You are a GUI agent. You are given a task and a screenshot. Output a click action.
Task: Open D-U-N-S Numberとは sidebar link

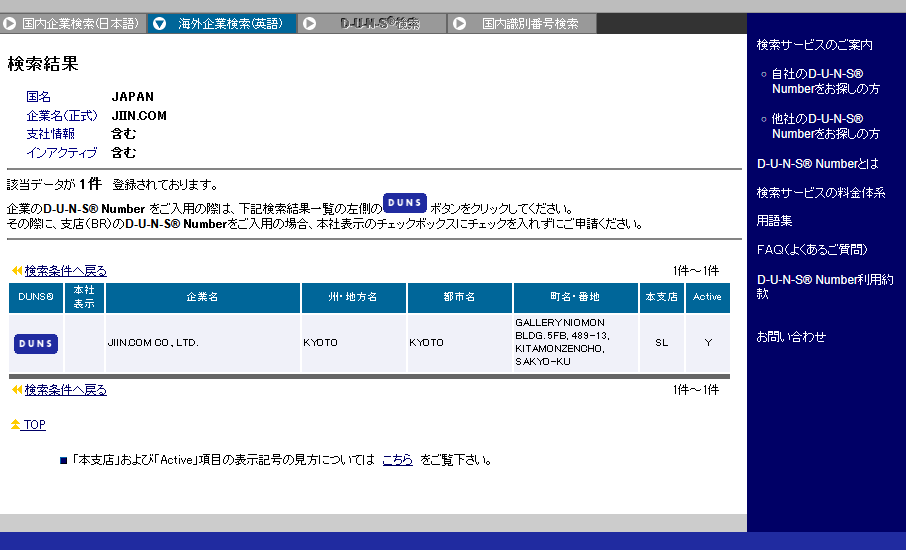[818, 163]
